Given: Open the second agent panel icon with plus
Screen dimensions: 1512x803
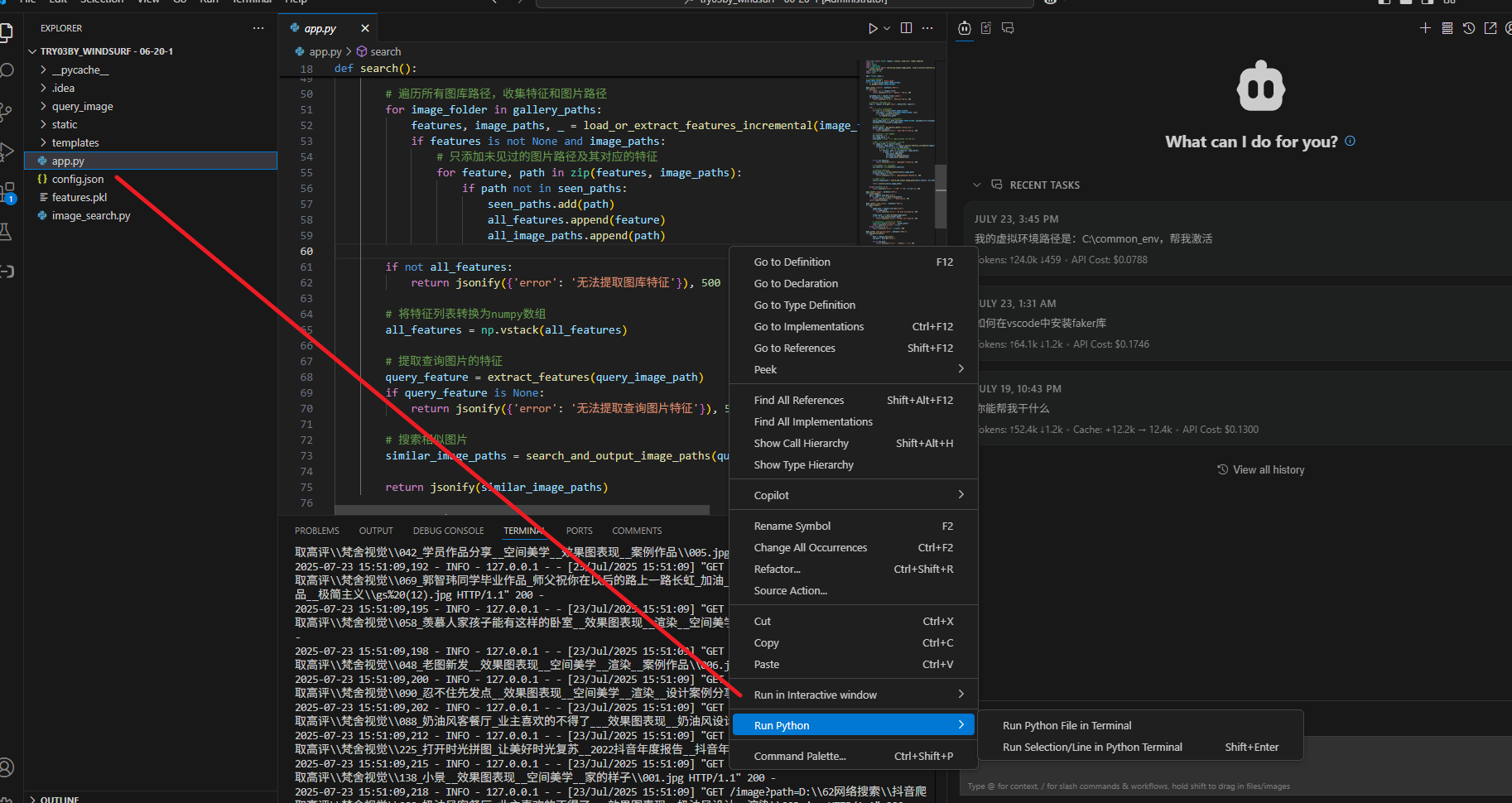Looking at the screenshot, I should click(x=986, y=28).
